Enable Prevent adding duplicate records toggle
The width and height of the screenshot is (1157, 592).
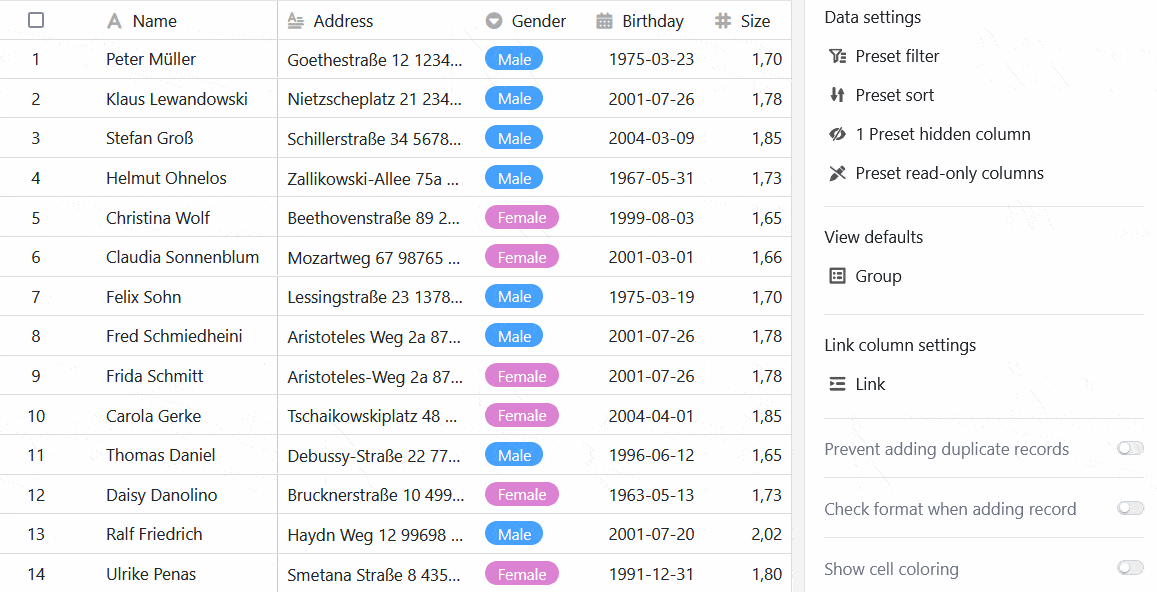pyautogui.click(x=1130, y=449)
